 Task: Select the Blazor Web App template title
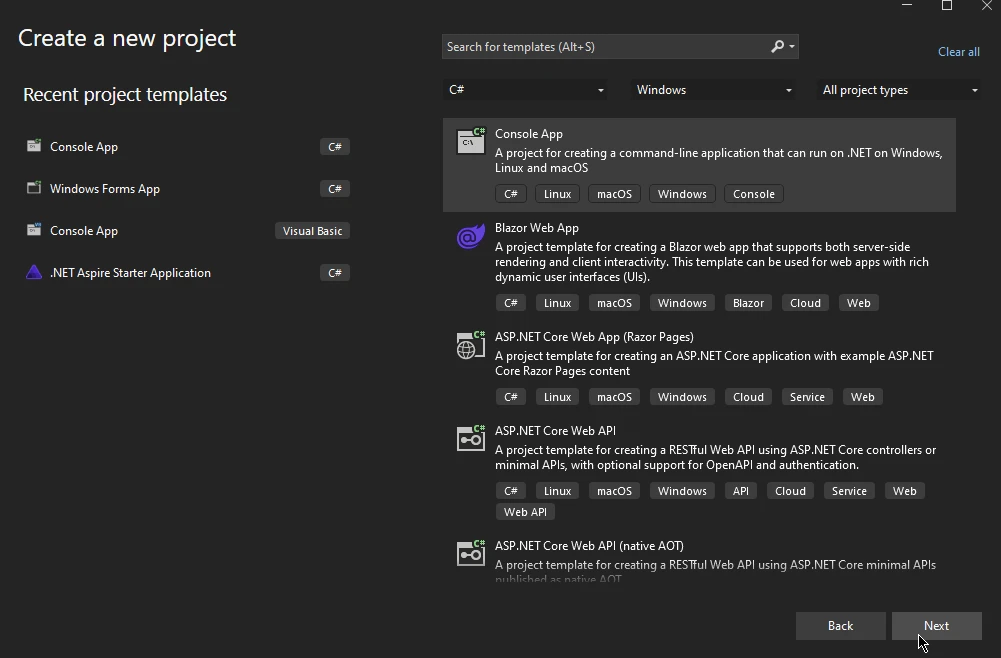click(537, 228)
